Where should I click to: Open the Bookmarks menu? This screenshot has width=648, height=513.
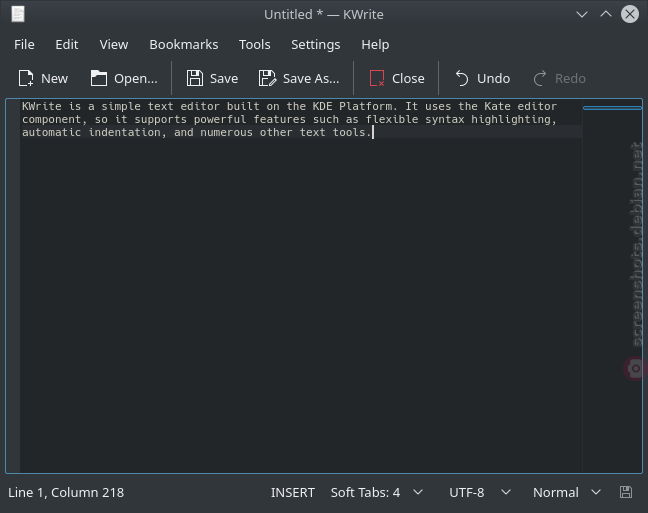click(x=183, y=44)
